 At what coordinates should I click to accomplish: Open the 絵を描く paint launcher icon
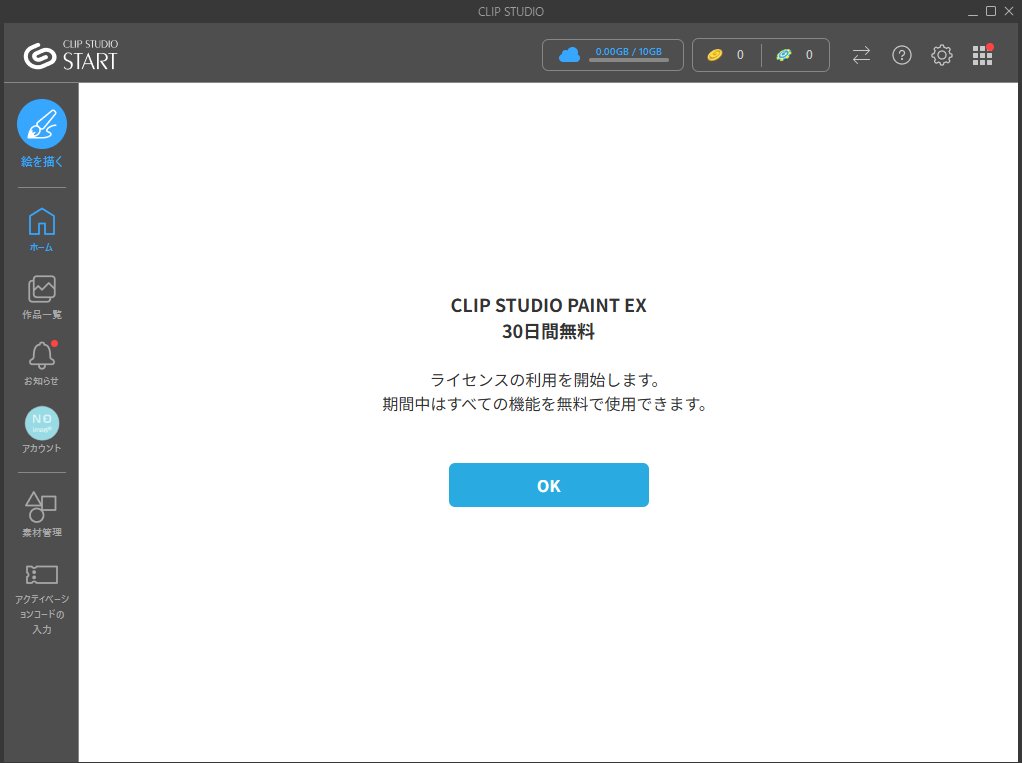[x=42, y=124]
